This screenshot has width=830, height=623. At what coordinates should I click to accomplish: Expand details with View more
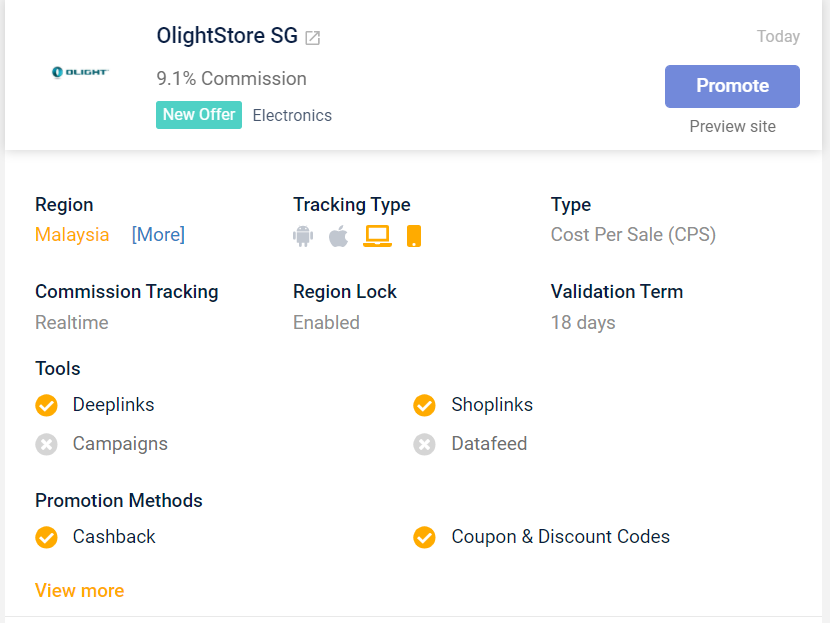(79, 590)
